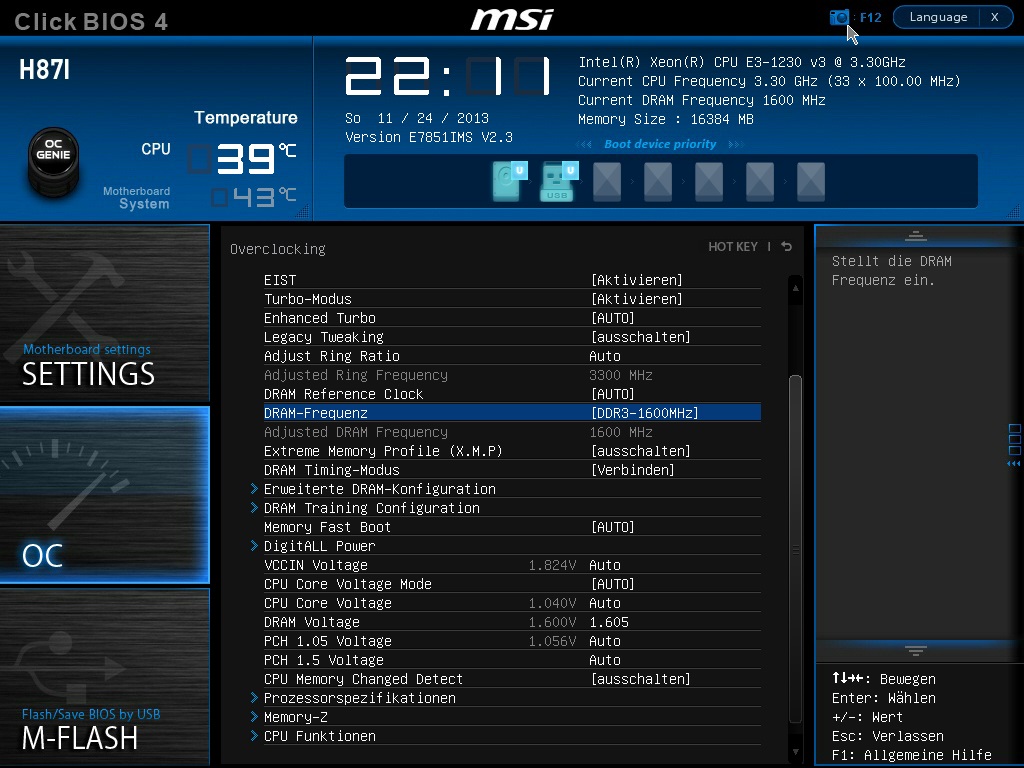Click the screenshot camera icon
The height and width of the screenshot is (768, 1024).
pos(839,17)
